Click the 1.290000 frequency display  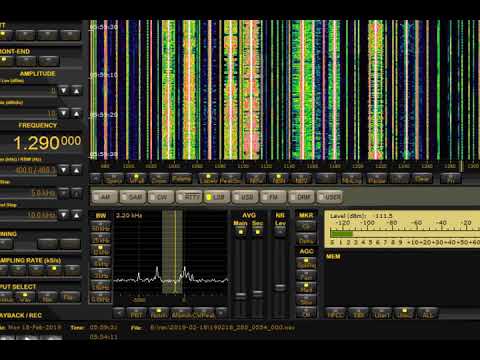(x=47, y=143)
